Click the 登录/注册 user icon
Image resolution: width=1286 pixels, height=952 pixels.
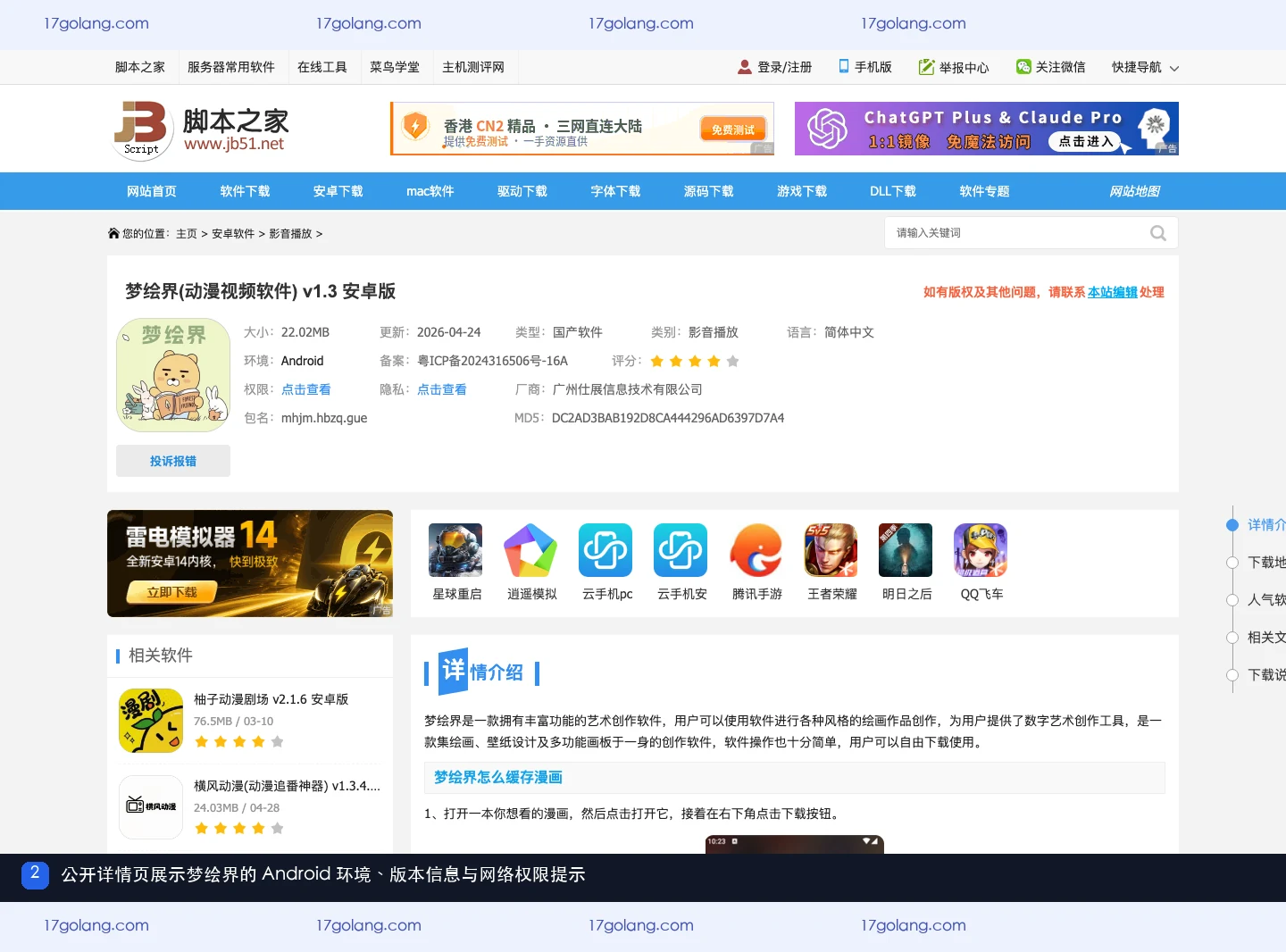[x=745, y=67]
